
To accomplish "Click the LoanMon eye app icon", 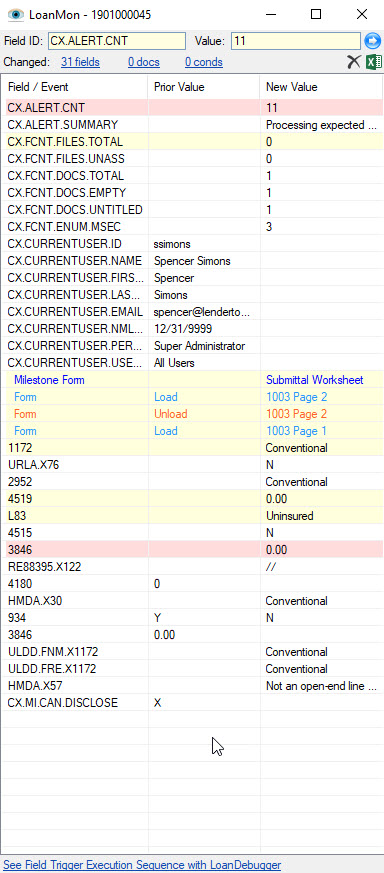I will 16,14.
